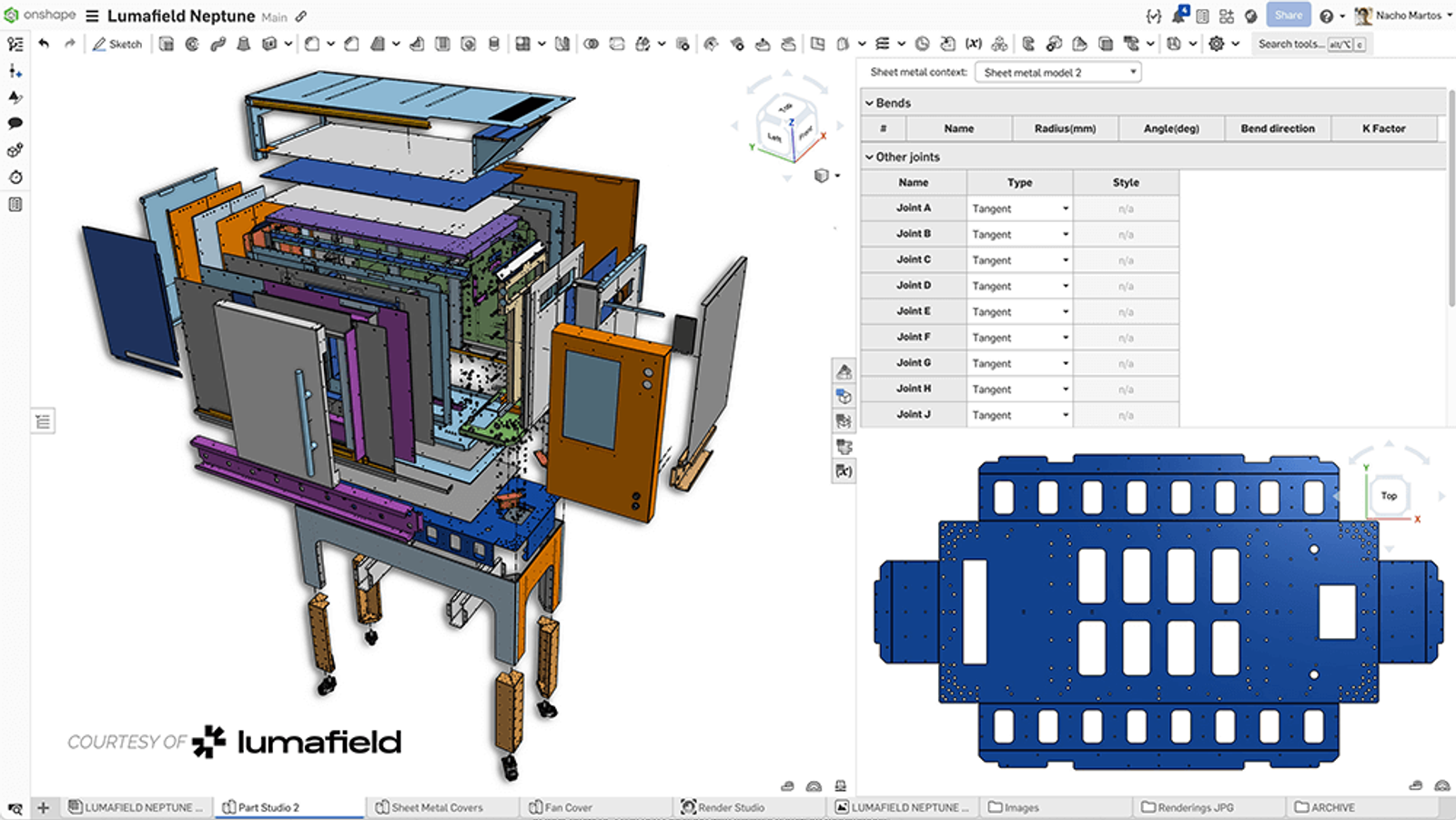Open the notifications bell icon
The image size is (1456, 820).
1178,15
